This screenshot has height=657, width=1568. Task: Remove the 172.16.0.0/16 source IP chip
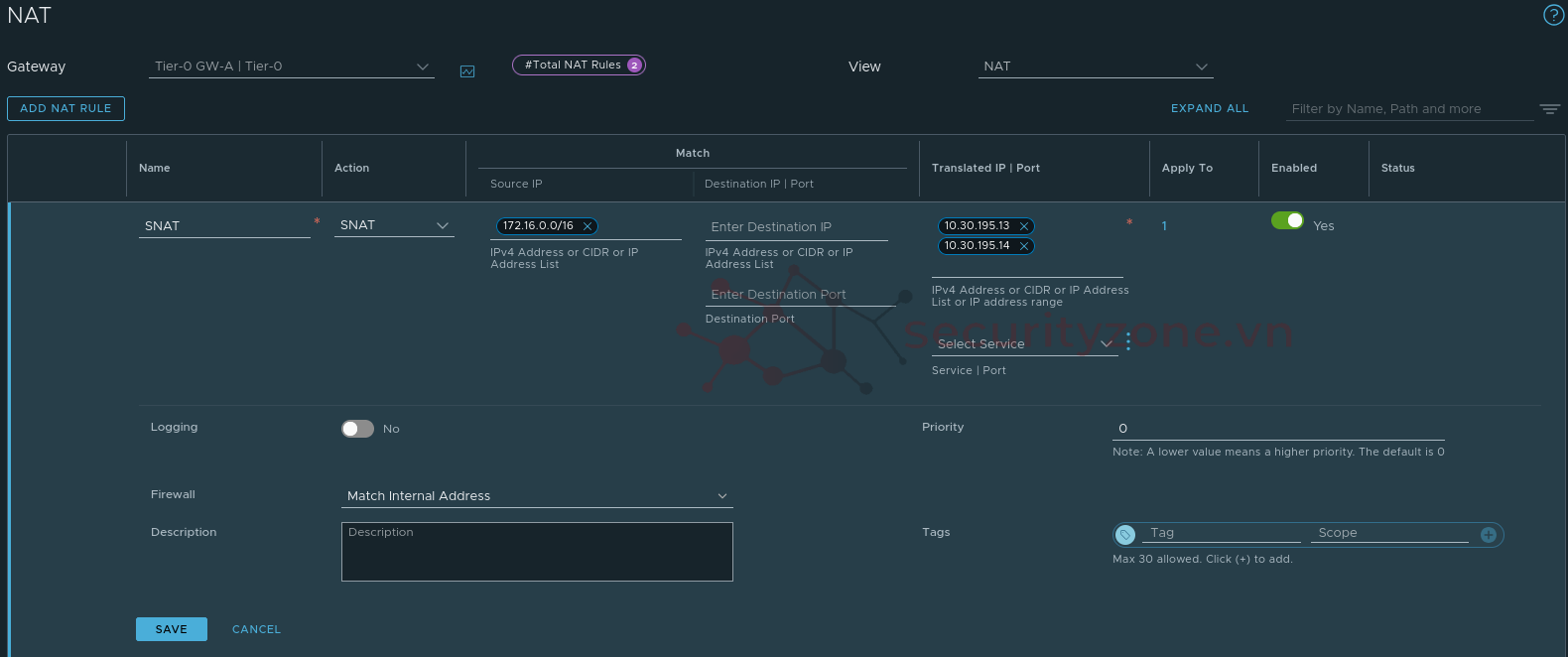[588, 226]
